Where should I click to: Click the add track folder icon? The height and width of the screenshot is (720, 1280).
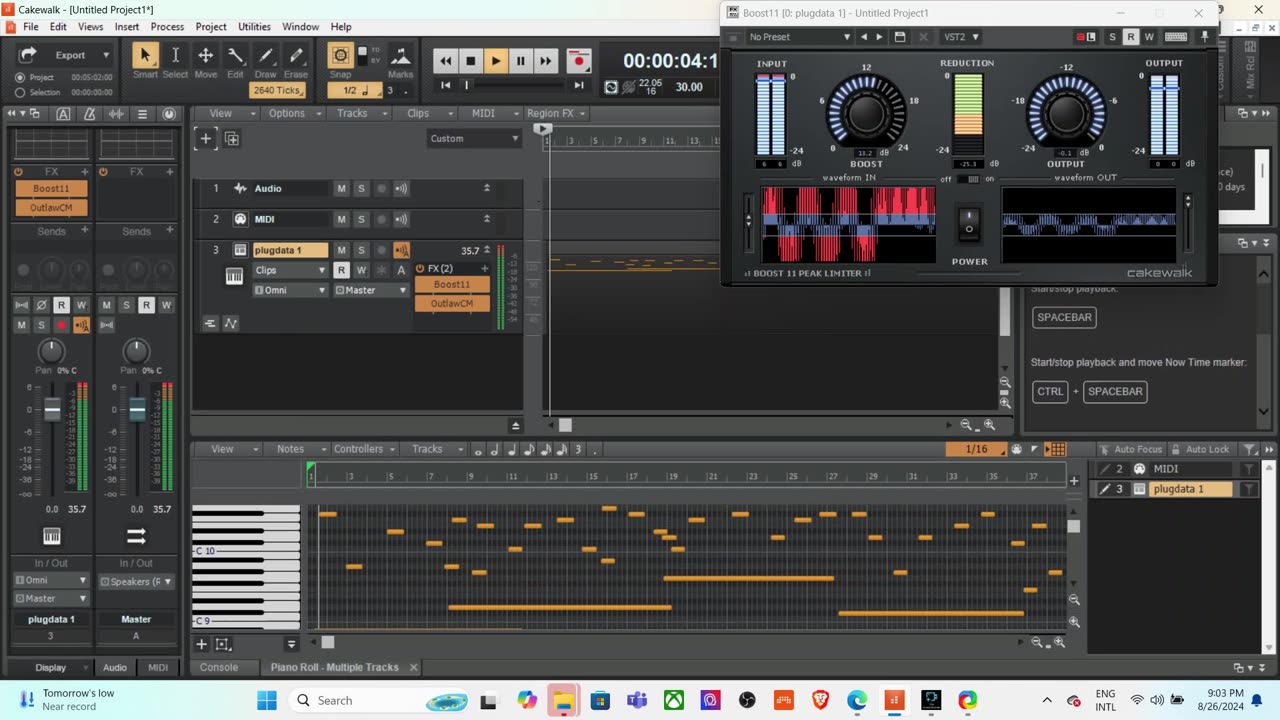point(232,138)
